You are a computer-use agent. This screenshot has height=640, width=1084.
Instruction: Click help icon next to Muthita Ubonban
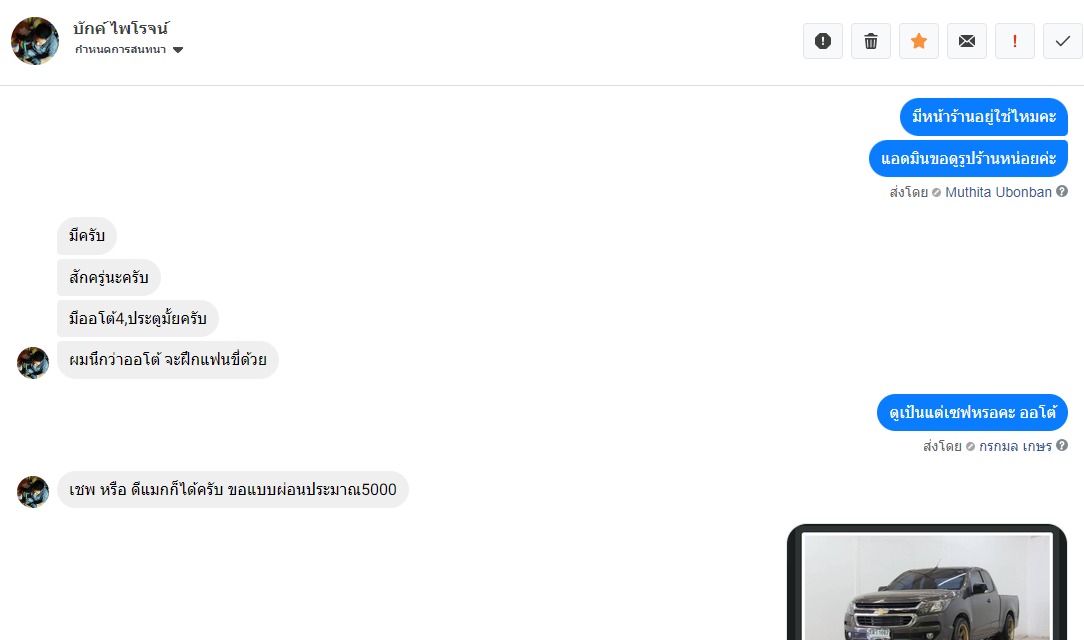1062,191
